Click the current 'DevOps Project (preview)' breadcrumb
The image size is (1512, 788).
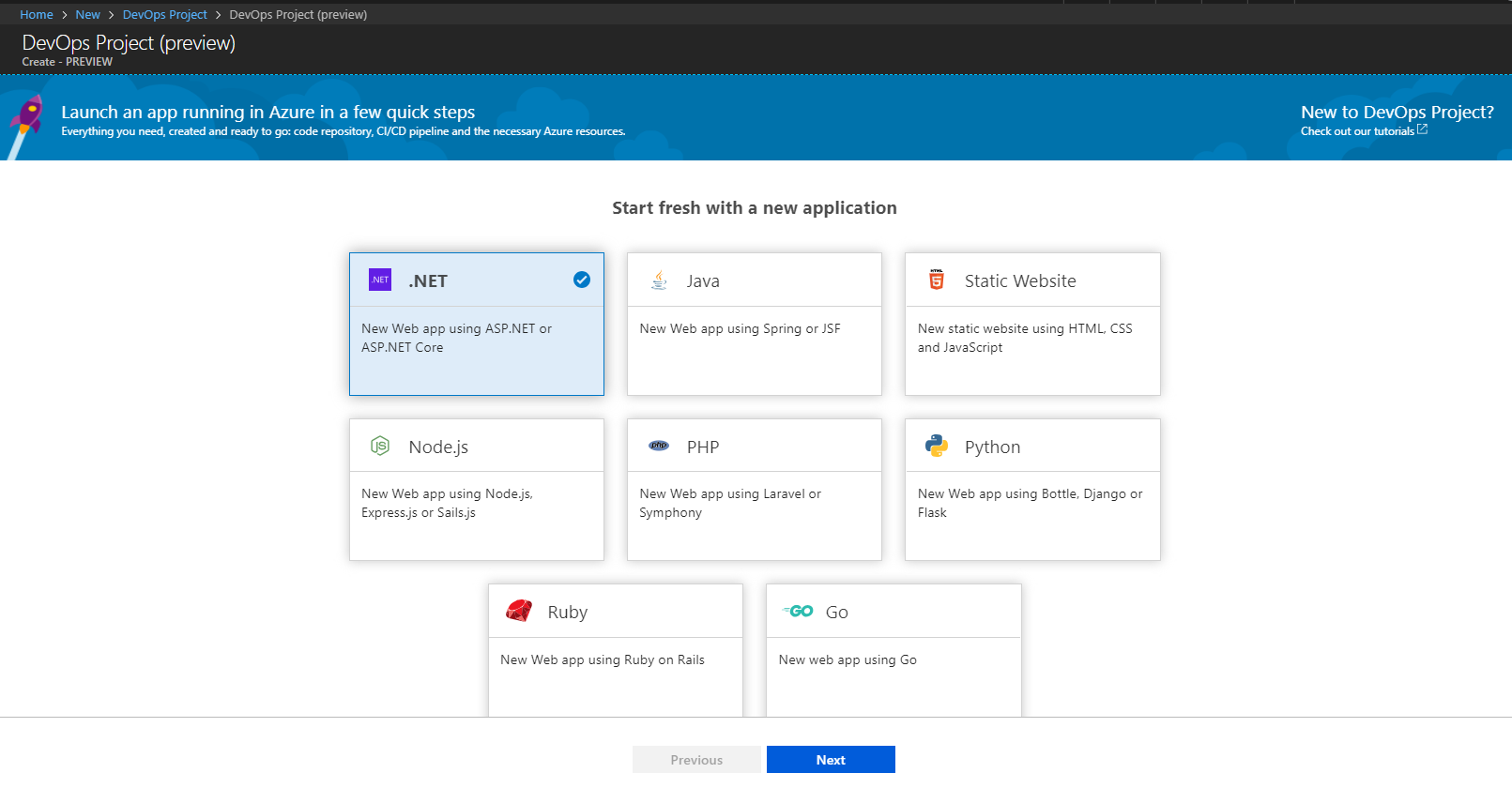pyautogui.click(x=298, y=14)
